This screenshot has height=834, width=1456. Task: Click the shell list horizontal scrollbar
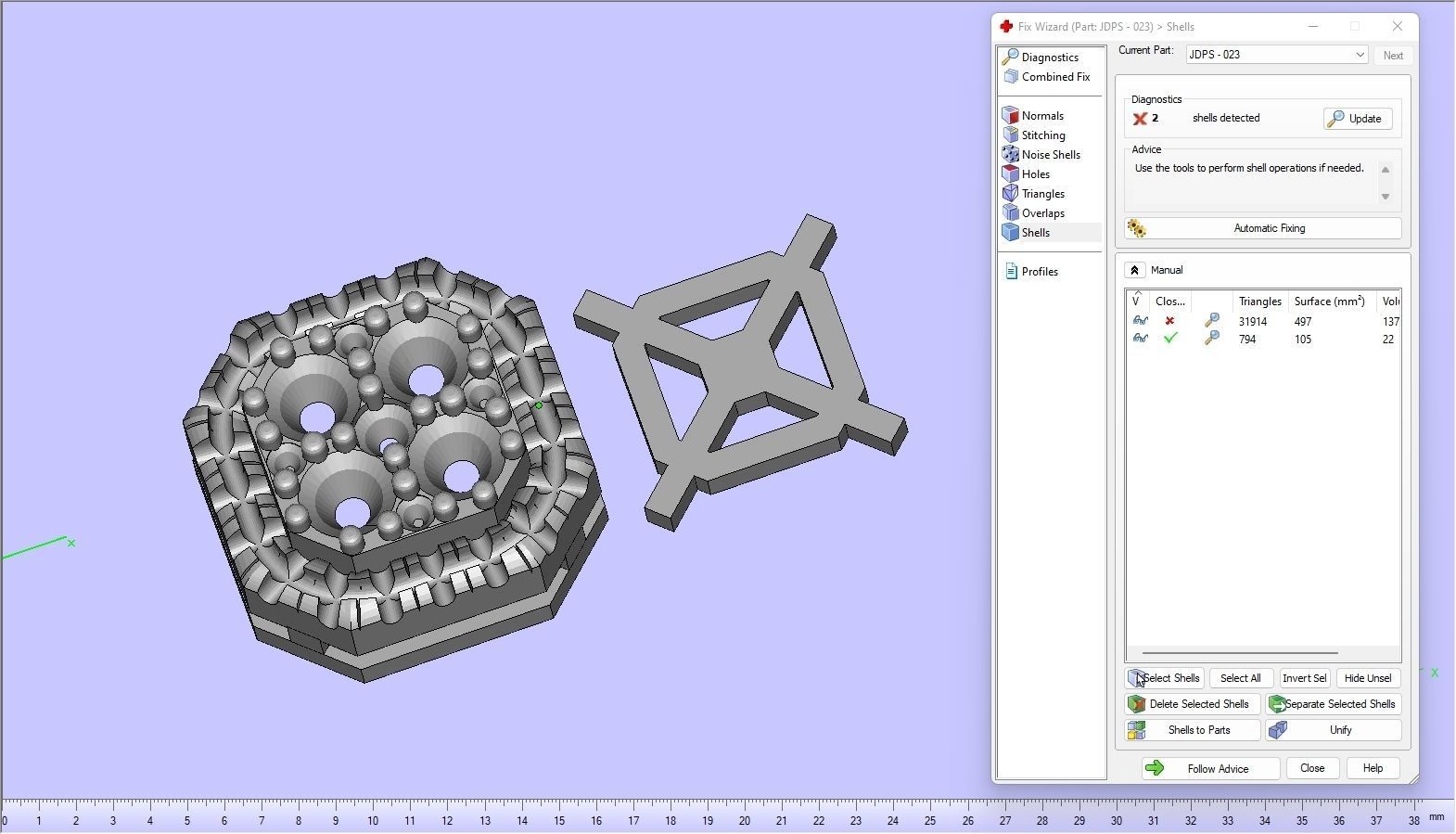(1240, 653)
